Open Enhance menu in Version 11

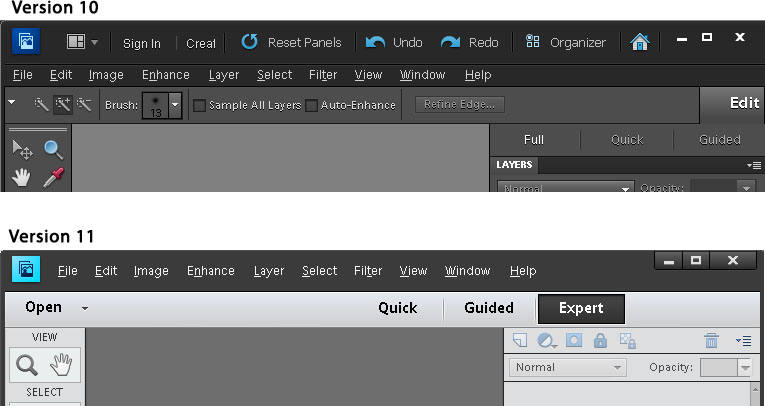tap(211, 271)
